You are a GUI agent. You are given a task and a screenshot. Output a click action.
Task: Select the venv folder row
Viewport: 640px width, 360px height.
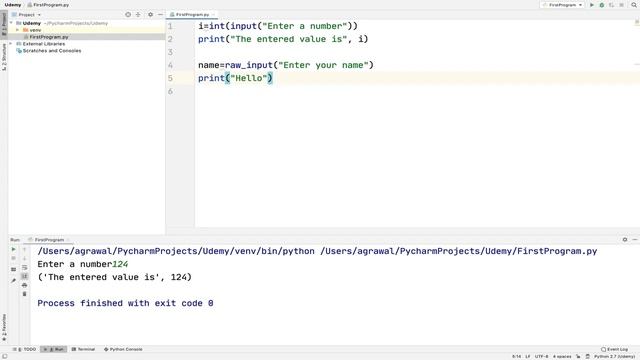click(x=87, y=30)
